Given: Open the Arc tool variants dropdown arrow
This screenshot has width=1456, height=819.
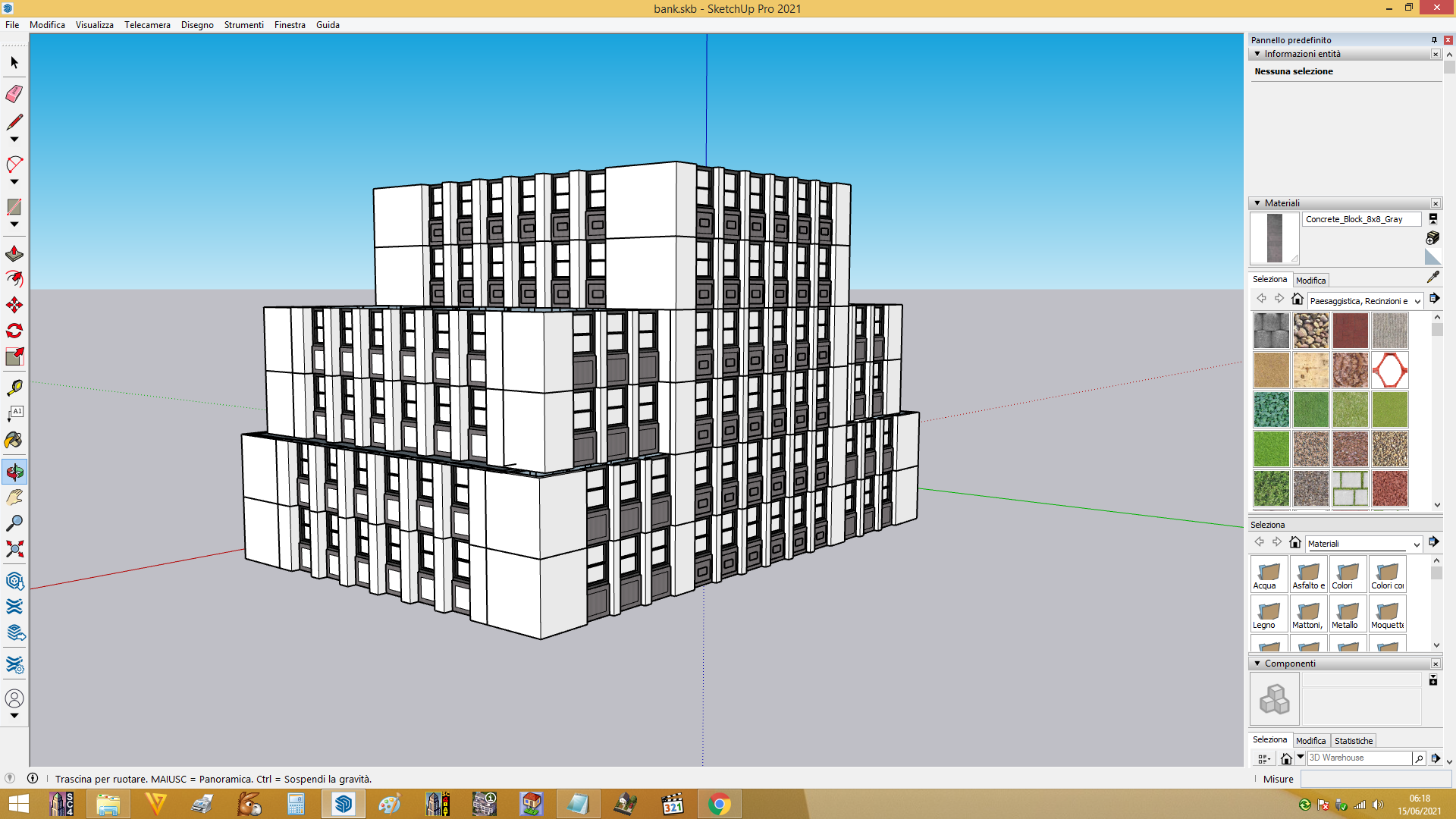Looking at the screenshot, I should tap(14, 182).
